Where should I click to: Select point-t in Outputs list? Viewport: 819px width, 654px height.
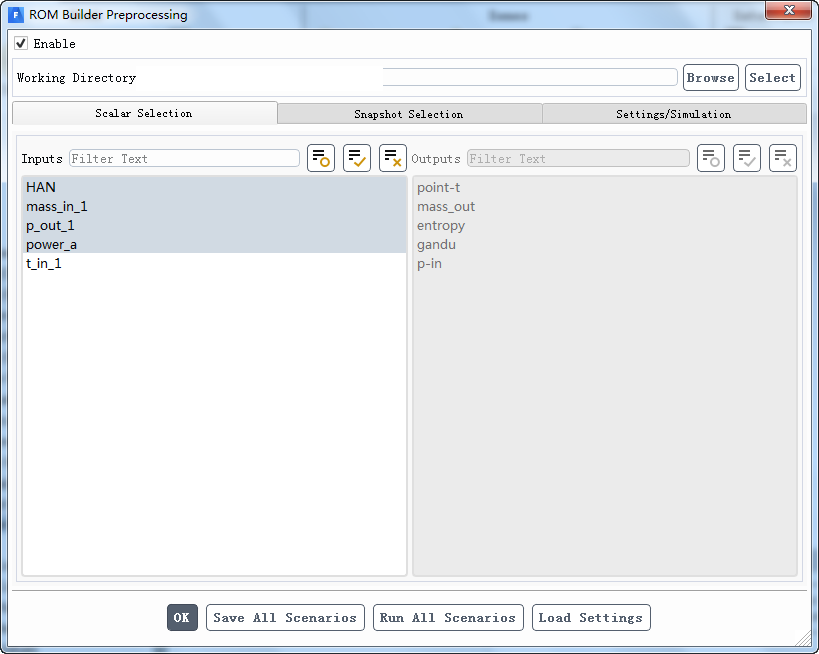tap(605, 188)
